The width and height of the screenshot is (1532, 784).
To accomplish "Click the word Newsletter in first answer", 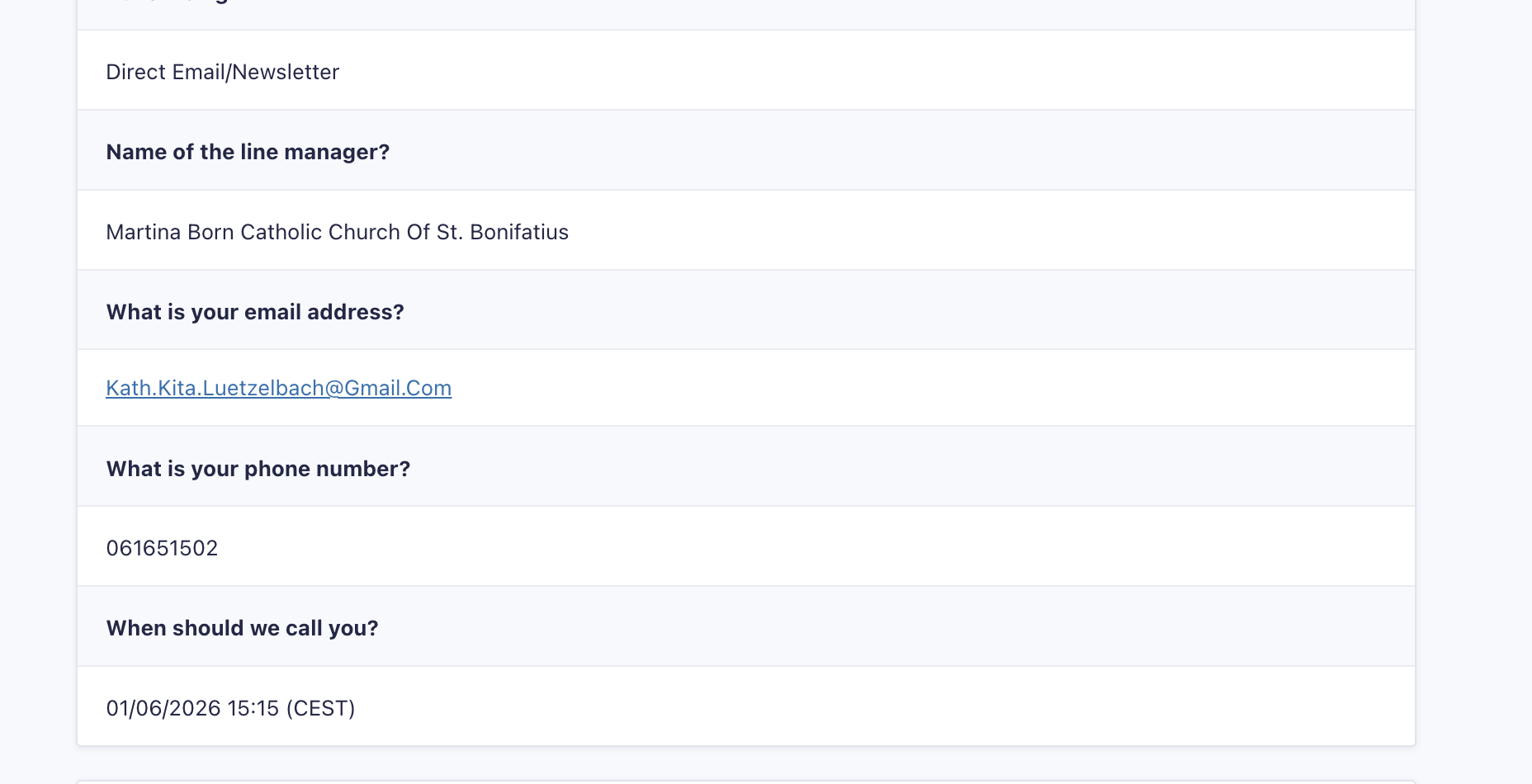I will (x=286, y=72).
